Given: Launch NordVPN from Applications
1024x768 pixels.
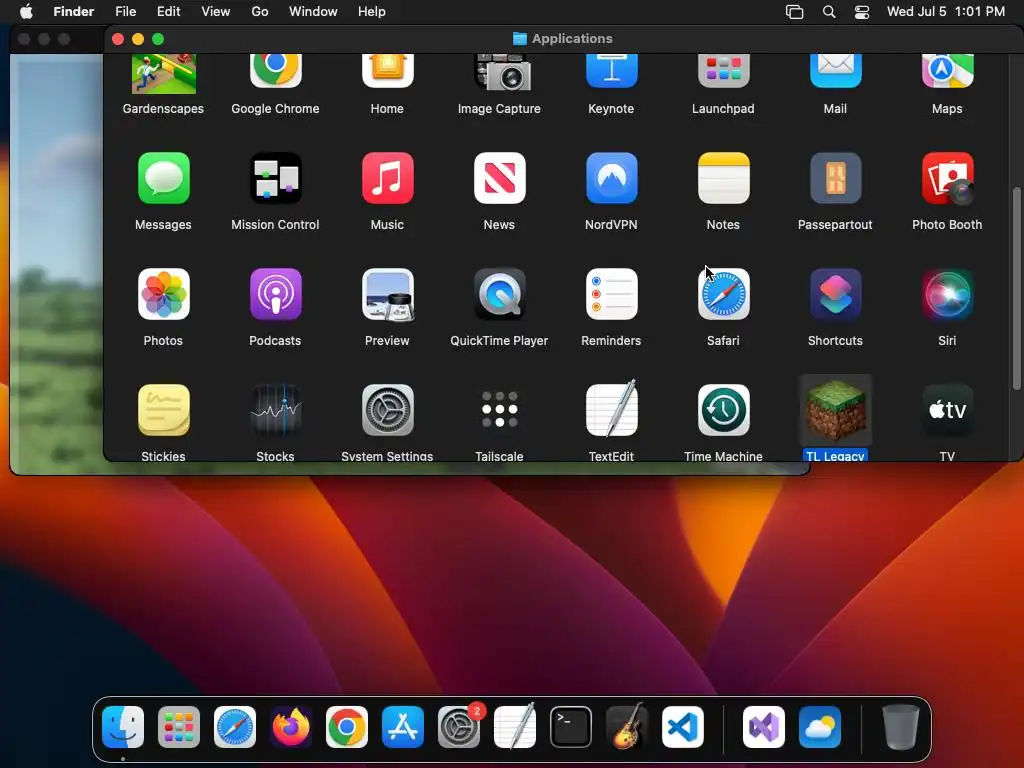Looking at the screenshot, I should [611, 178].
